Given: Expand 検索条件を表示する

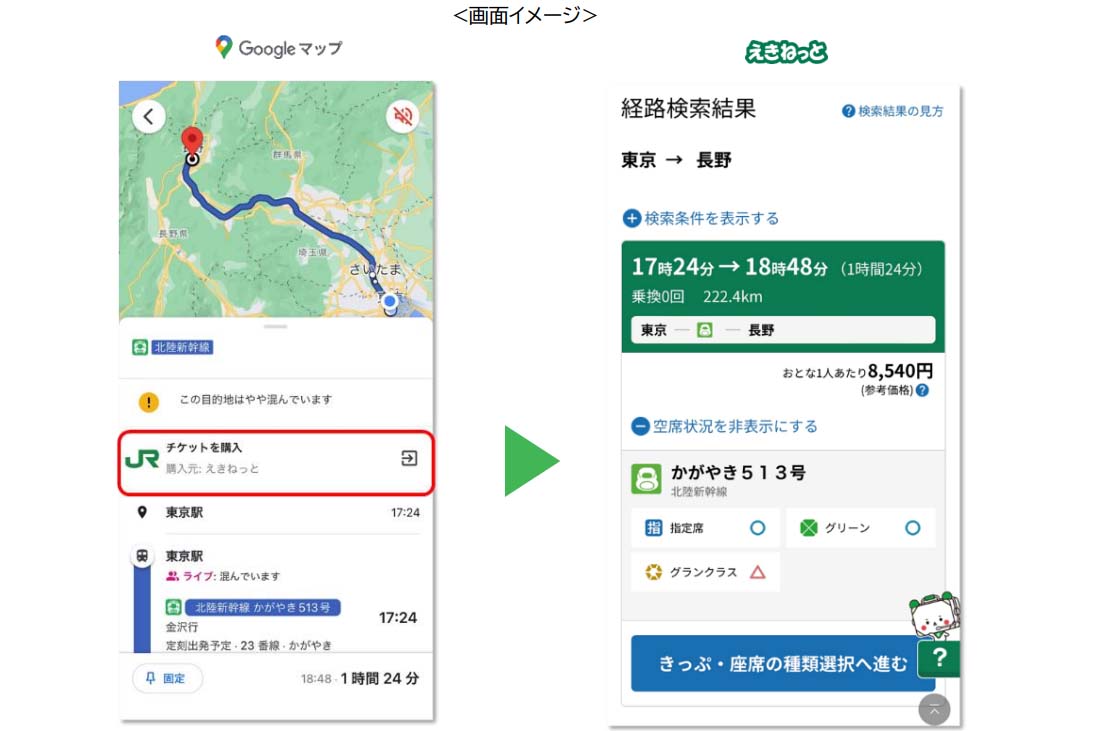Looking at the screenshot, I should (x=701, y=218).
